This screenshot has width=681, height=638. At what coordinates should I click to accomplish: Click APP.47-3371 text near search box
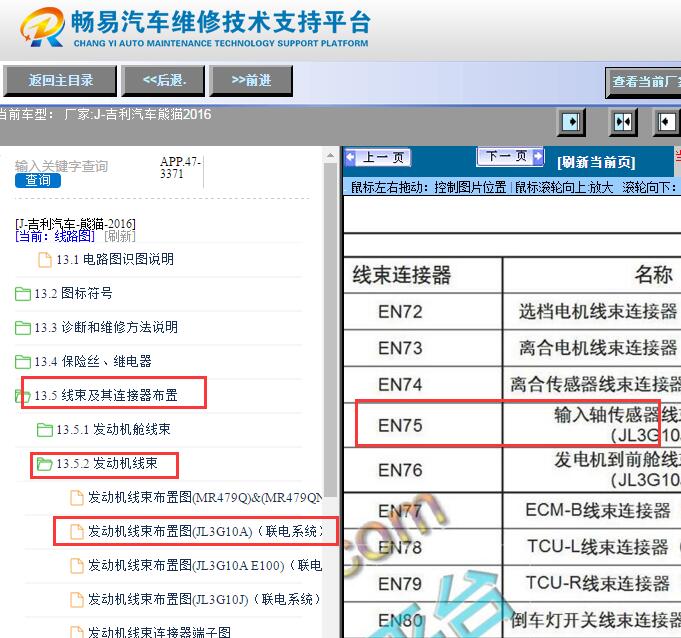pos(180,168)
